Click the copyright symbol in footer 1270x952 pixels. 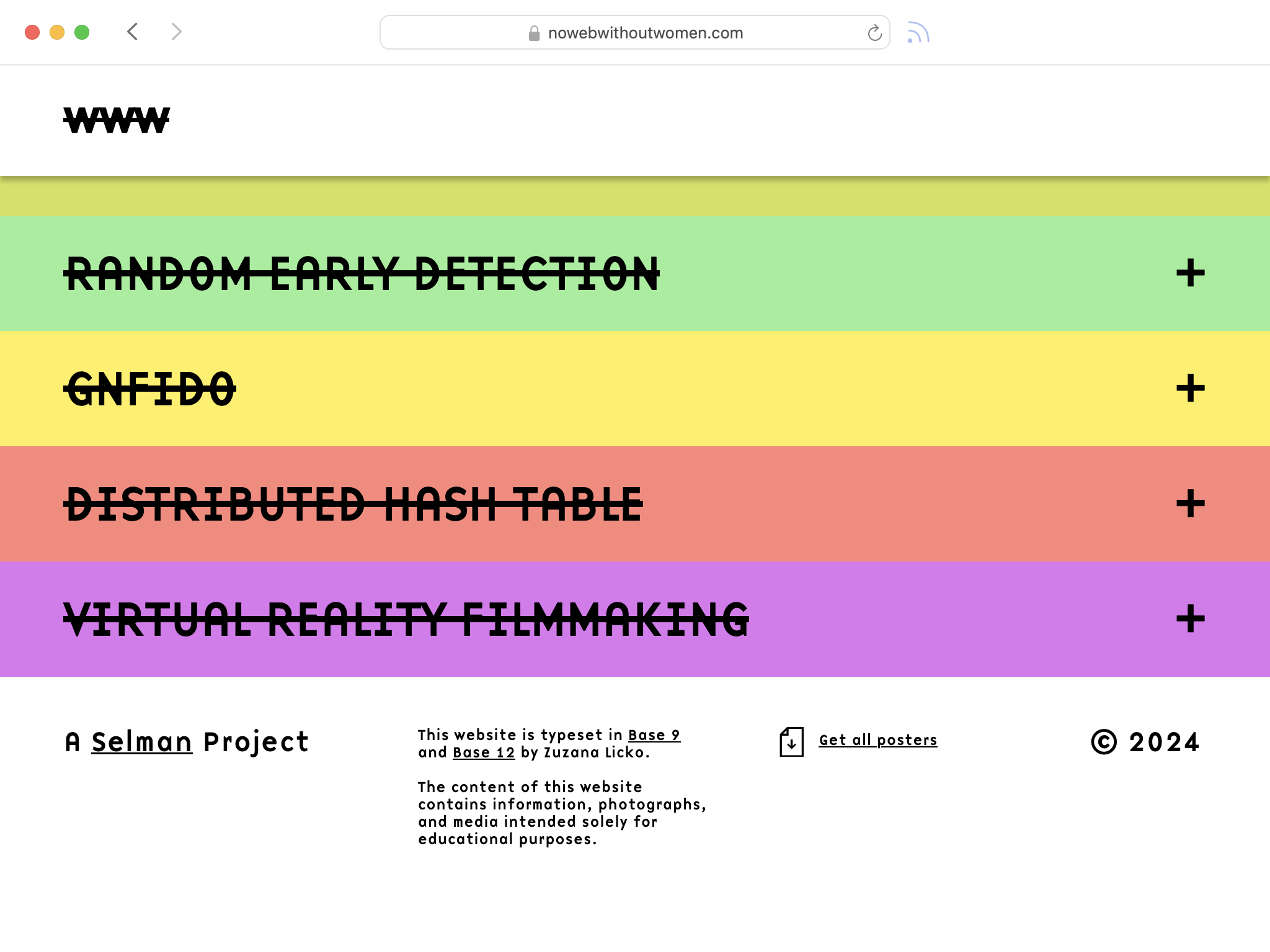[1104, 742]
